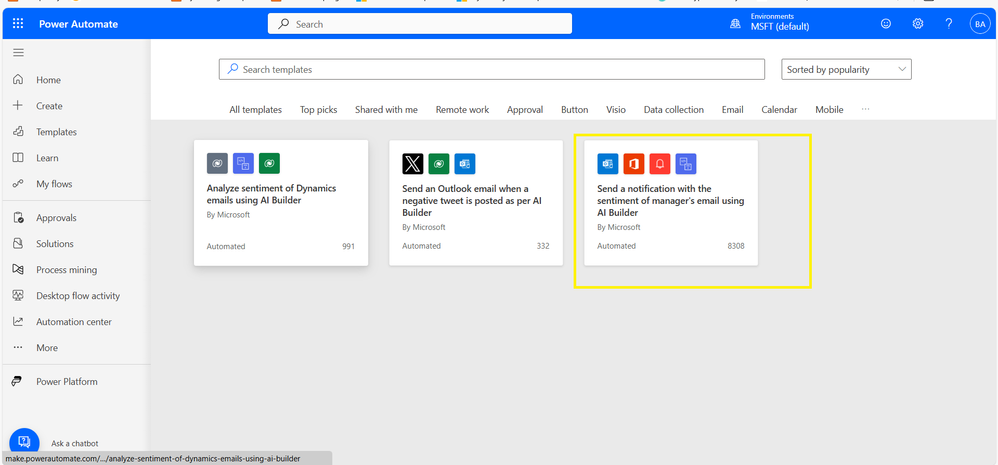Click the X Twitter connector icon
998x465 pixels.
tap(412, 163)
